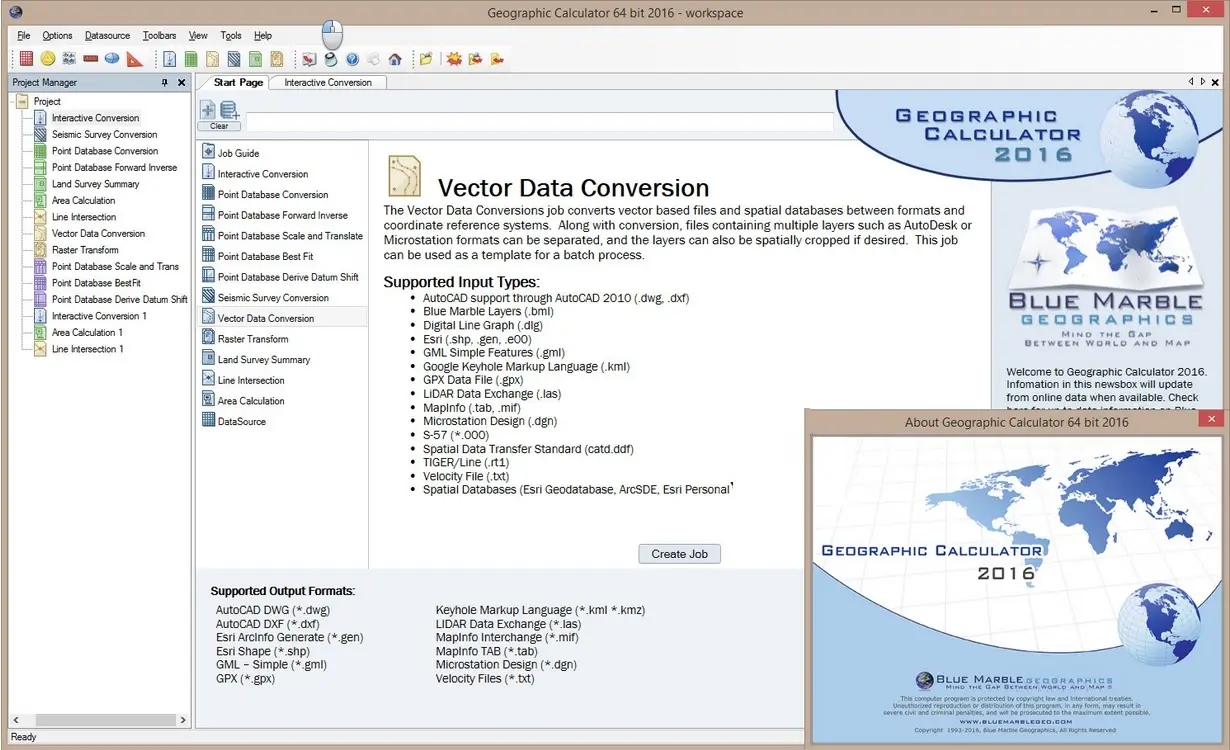Select Interactive Conversion 1 in the Project tree

tap(99, 316)
